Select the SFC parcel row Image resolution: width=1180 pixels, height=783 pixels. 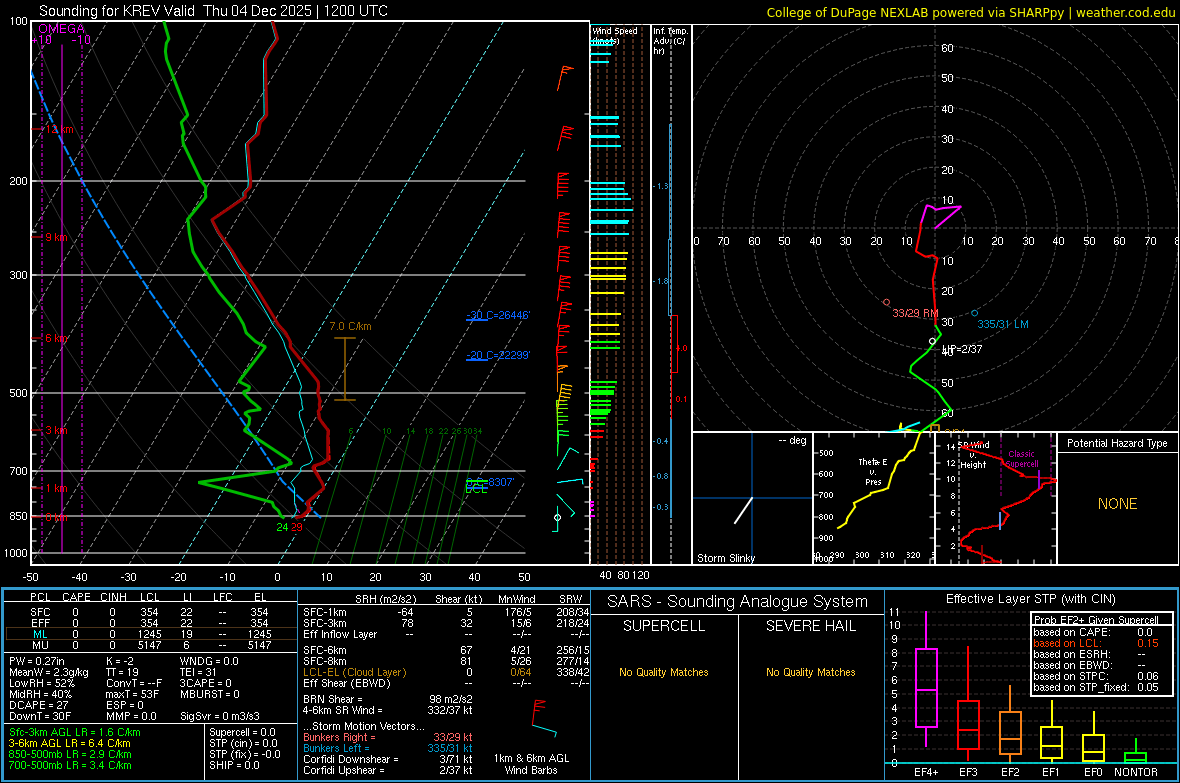(151, 612)
